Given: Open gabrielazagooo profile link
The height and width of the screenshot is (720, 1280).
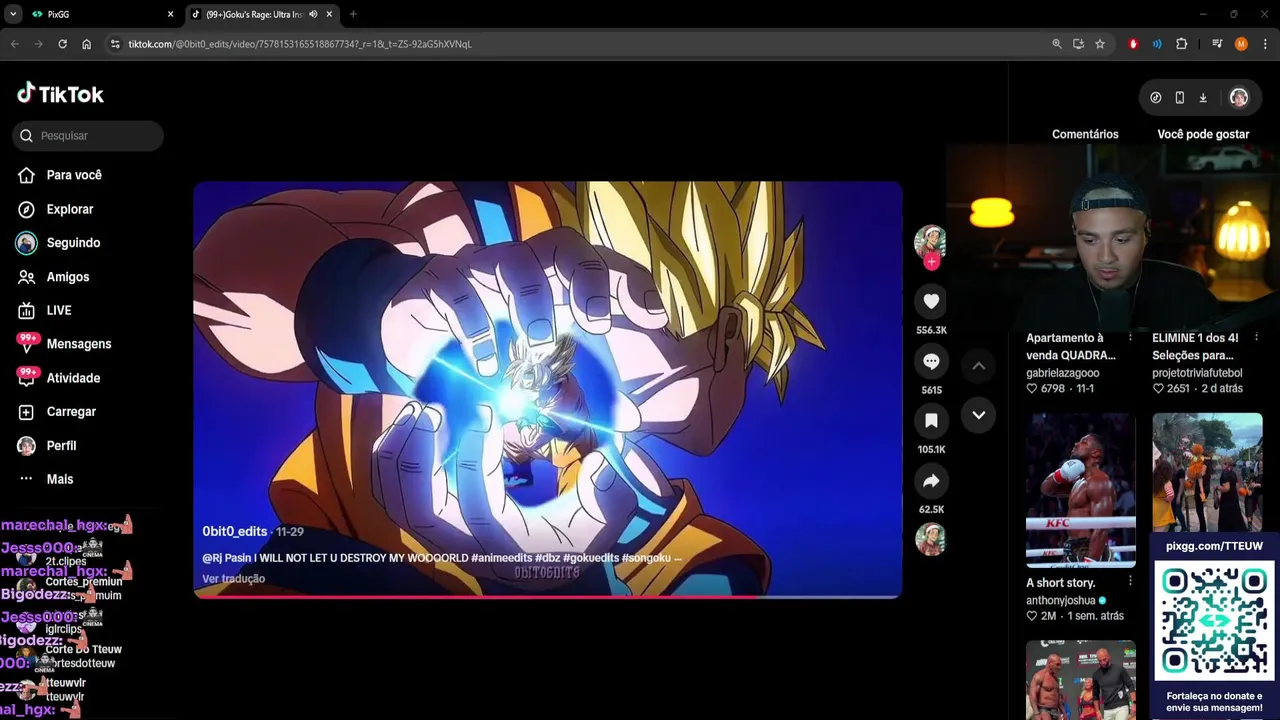Looking at the screenshot, I should pyautogui.click(x=1062, y=373).
